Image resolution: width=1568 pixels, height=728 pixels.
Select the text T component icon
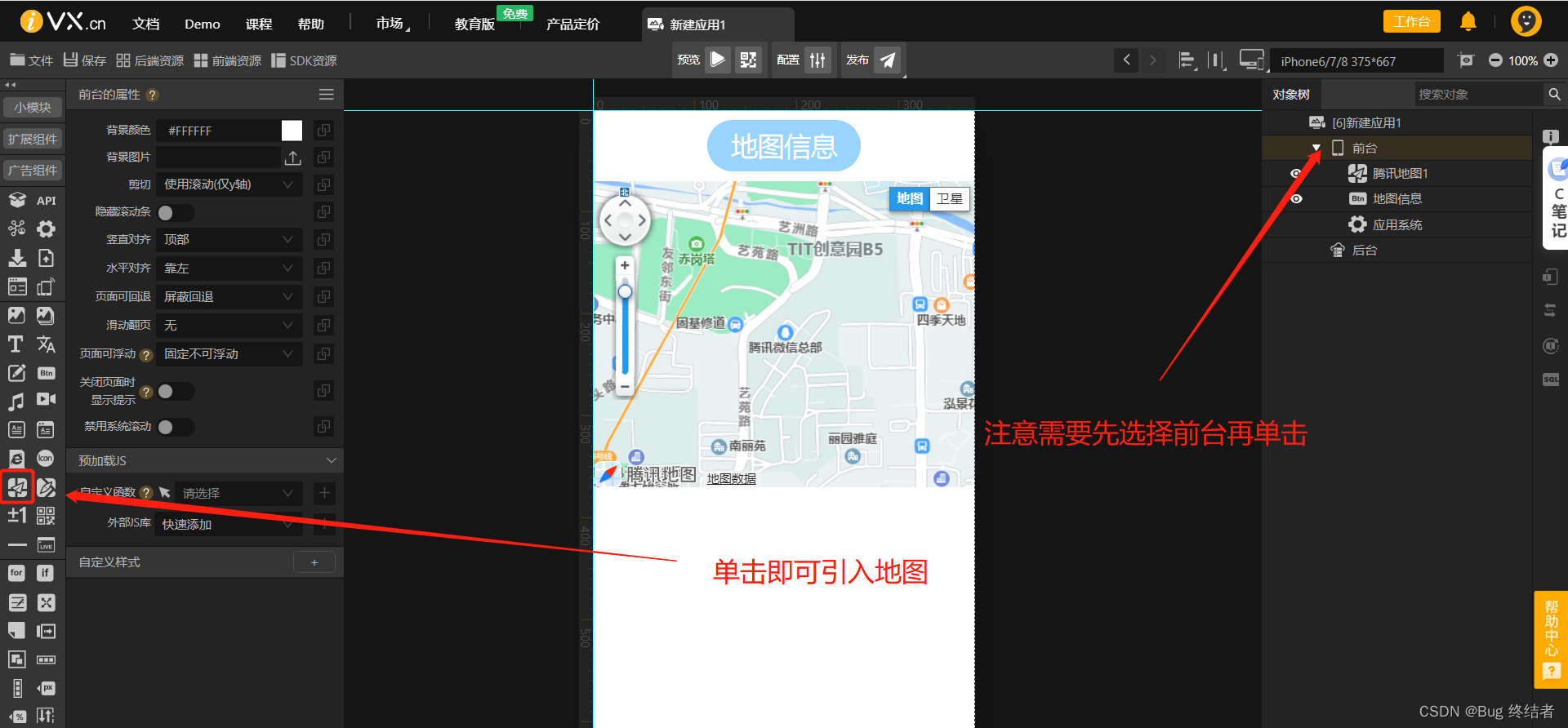point(16,344)
